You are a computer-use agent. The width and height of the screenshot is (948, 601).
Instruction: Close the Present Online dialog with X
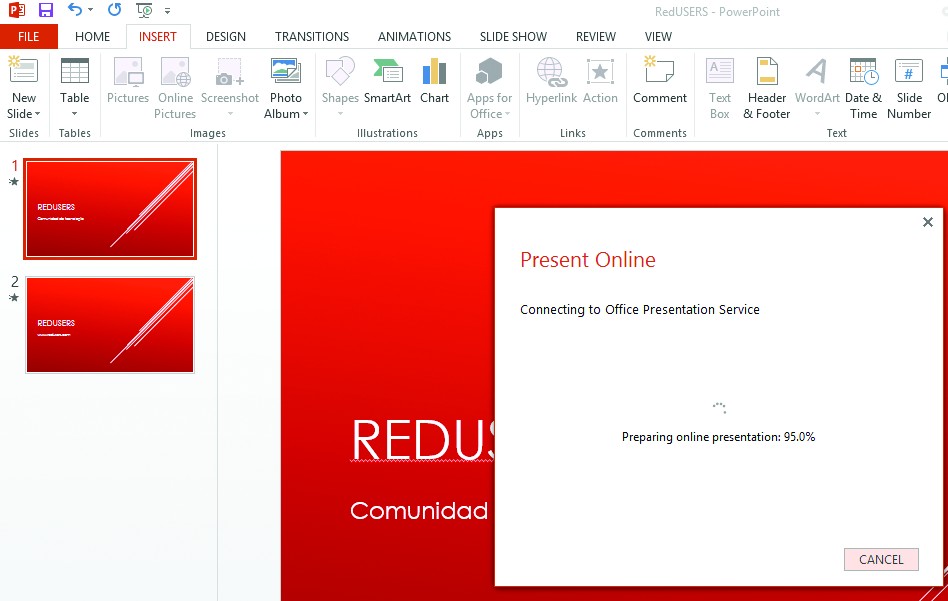pyautogui.click(x=928, y=222)
